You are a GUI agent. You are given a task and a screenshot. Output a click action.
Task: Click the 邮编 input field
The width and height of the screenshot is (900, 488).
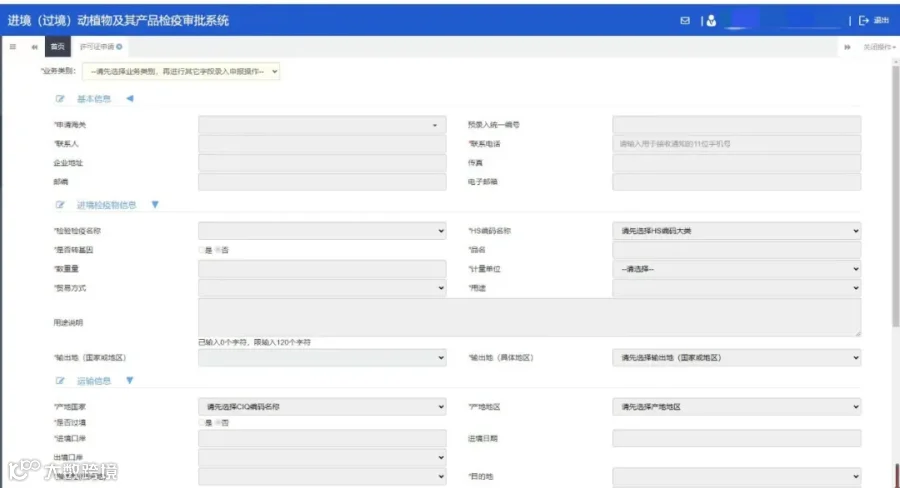pyautogui.click(x=322, y=181)
